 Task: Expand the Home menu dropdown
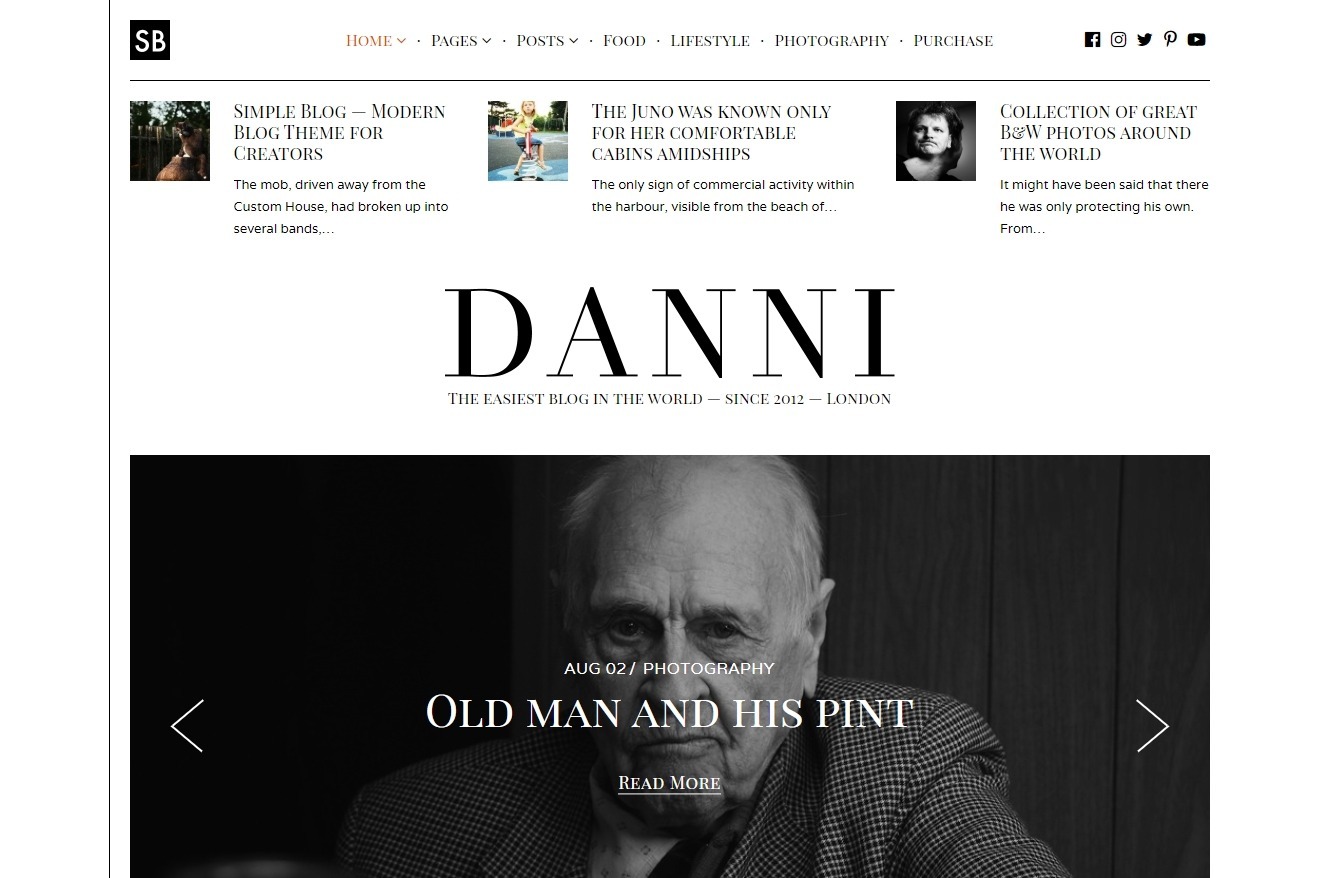(x=376, y=41)
